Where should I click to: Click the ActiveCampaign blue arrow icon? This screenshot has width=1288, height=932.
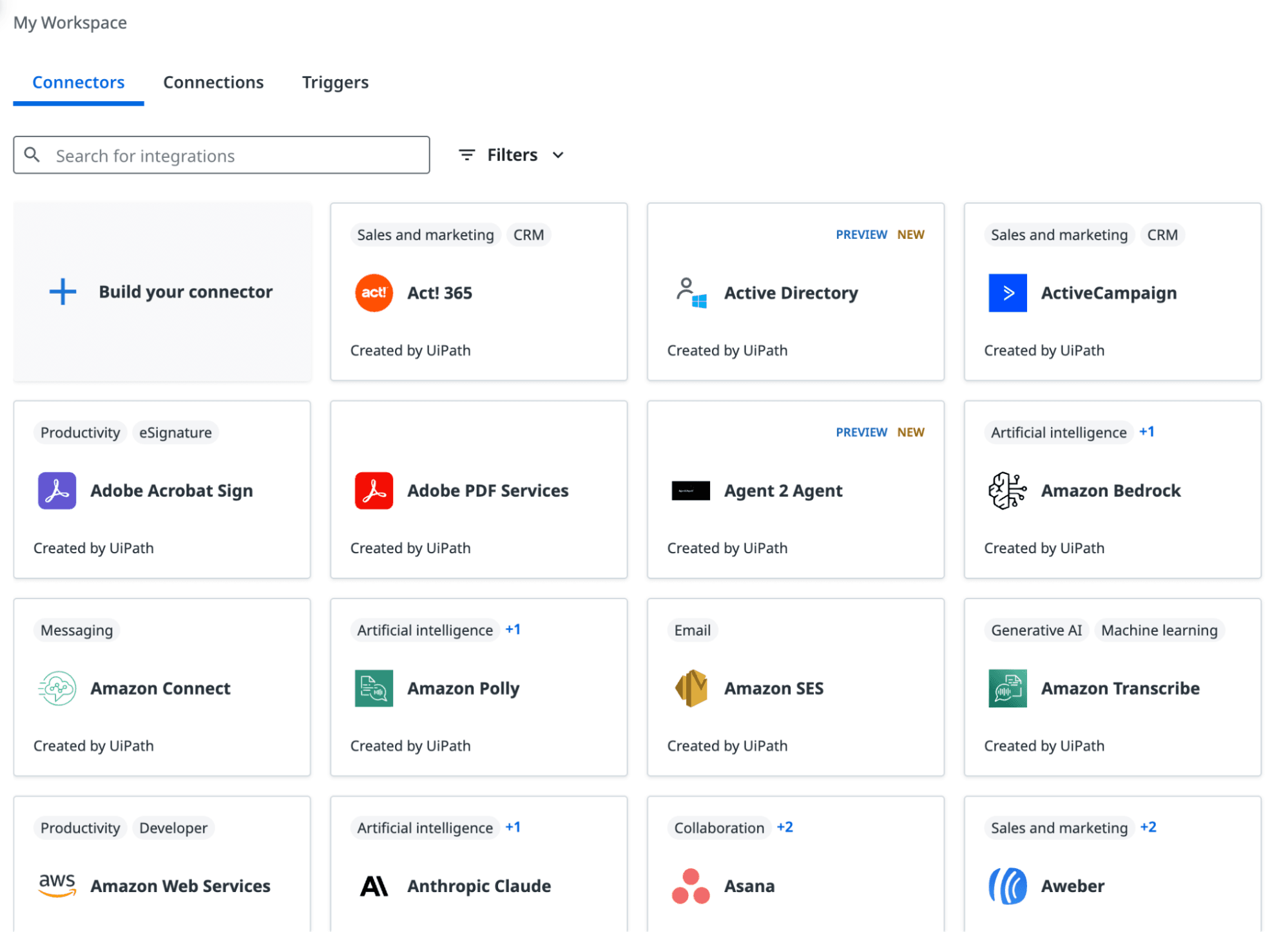(1007, 292)
